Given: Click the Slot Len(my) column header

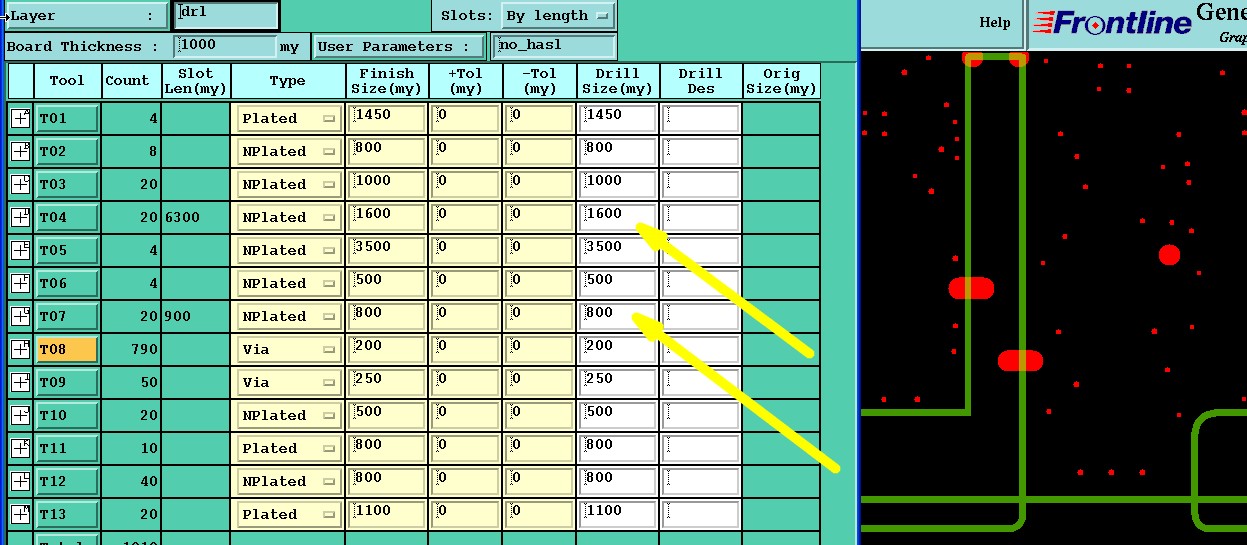Looking at the screenshot, I should pos(195,81).
